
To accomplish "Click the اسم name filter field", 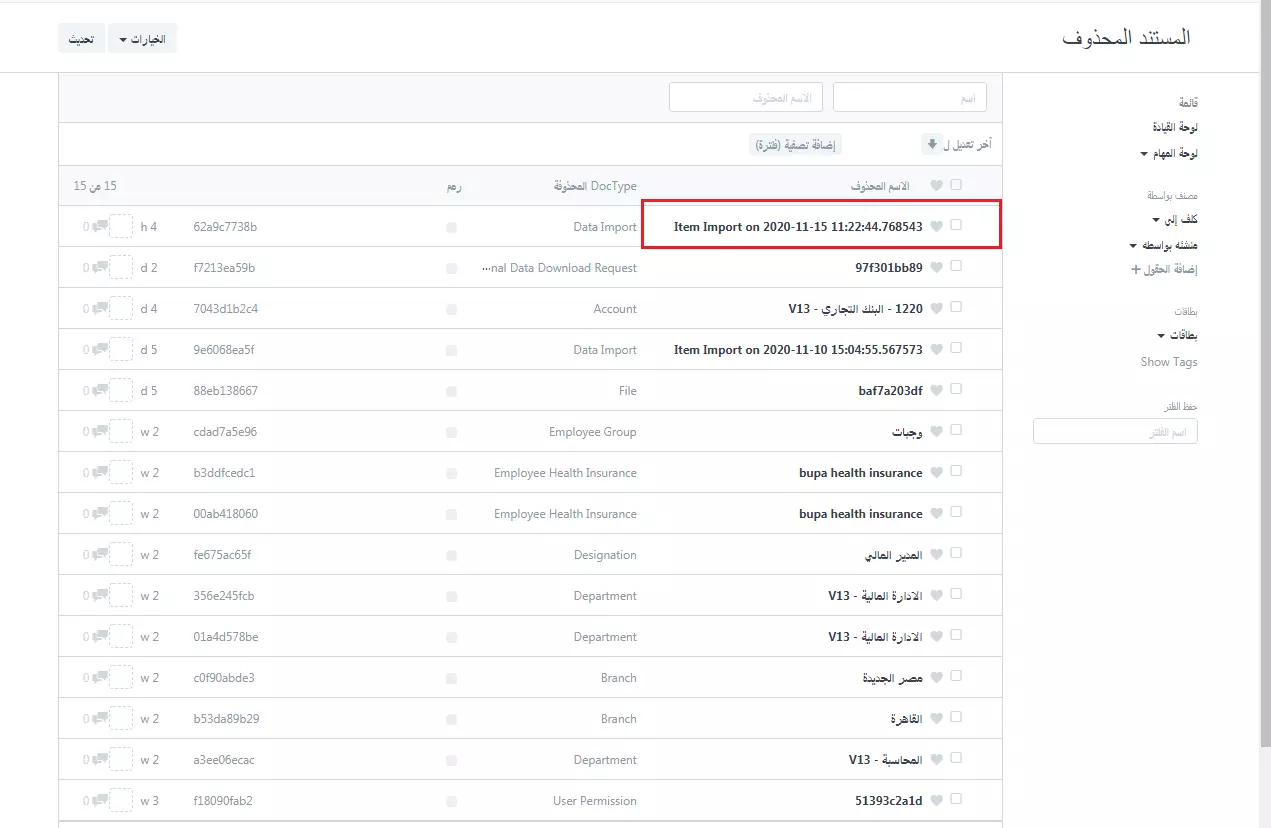I will pyautogui.click(x=910, y=97).
